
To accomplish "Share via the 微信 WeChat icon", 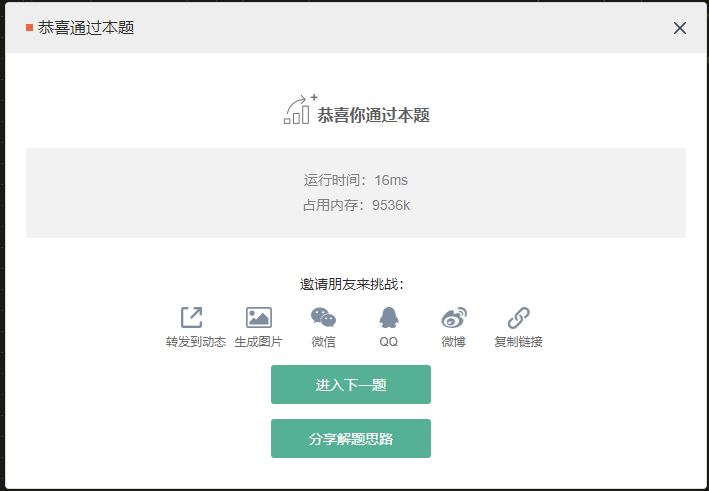I will 323,317.
